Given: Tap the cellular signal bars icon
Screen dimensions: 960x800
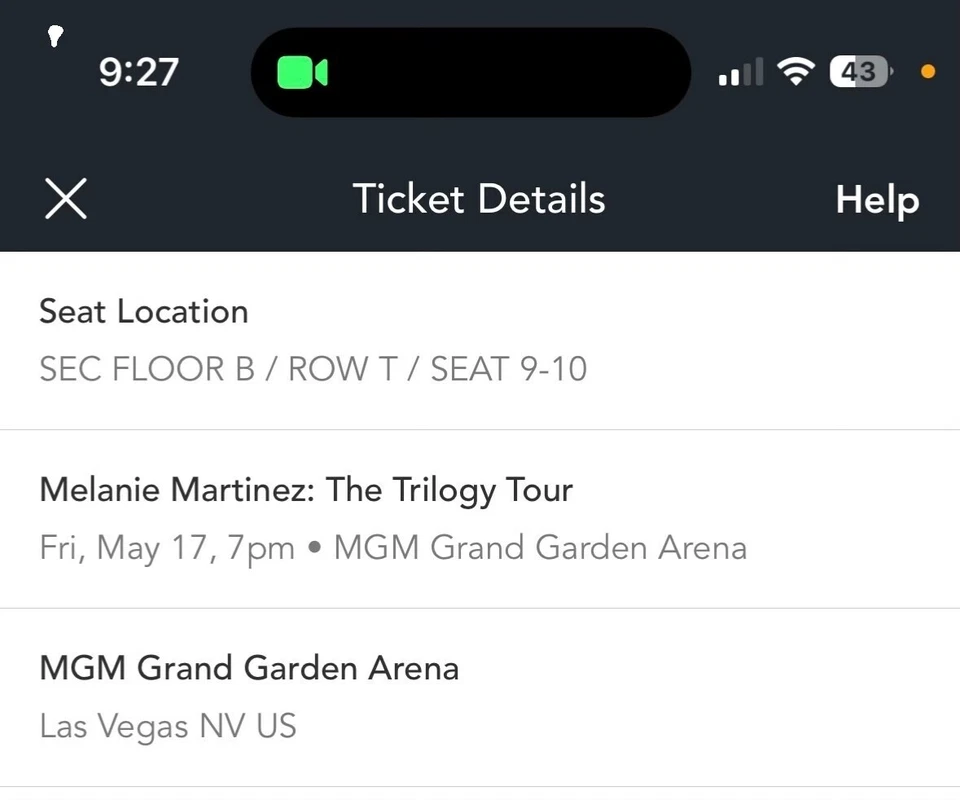Looking at the screenshot, I should (x=741, y=72).
